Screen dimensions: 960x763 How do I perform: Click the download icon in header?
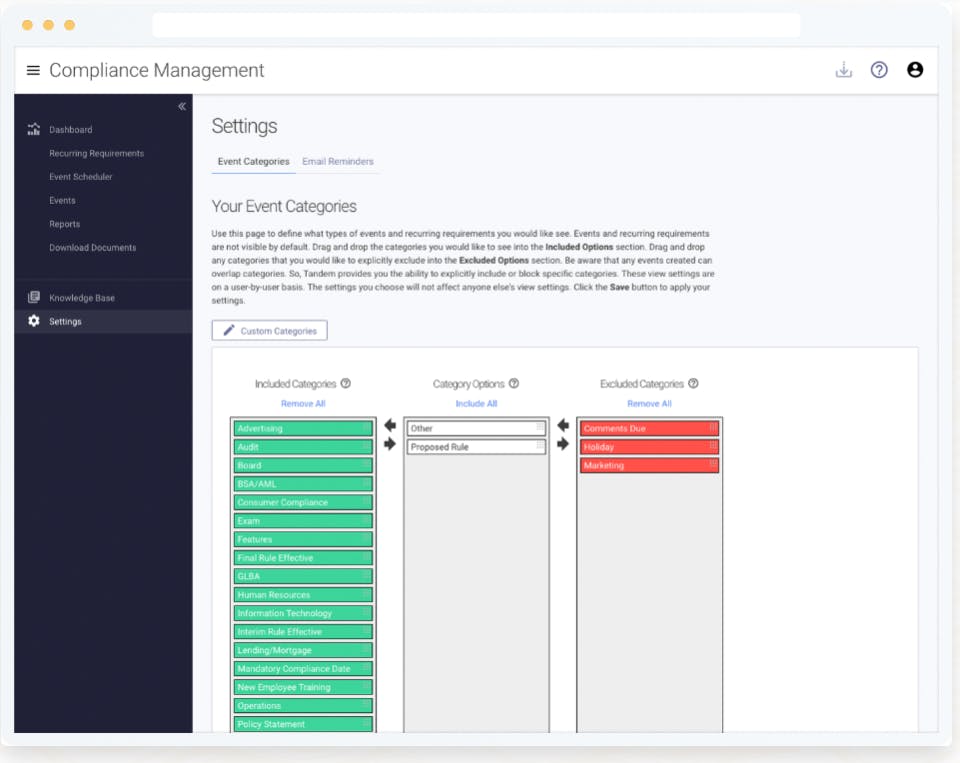tap(844, 70)
